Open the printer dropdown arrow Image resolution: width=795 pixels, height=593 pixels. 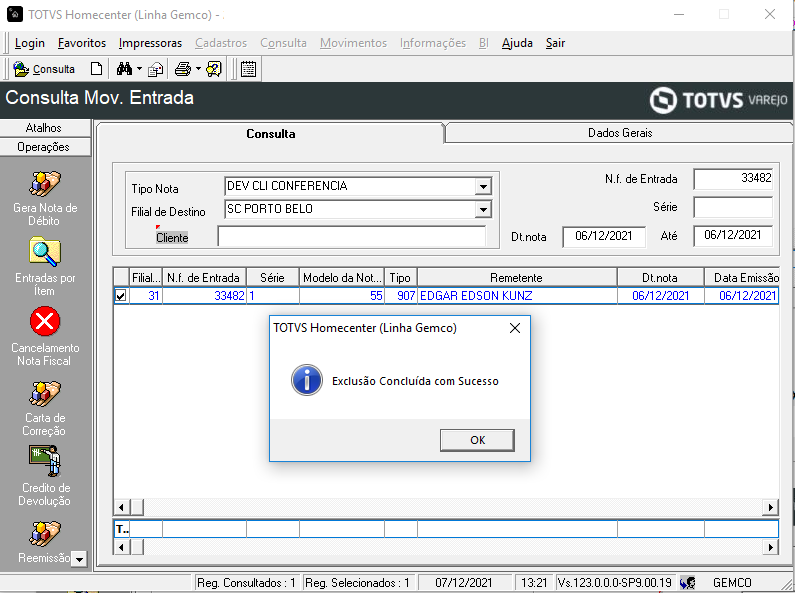pyautogui.click(x=198, y=69)
